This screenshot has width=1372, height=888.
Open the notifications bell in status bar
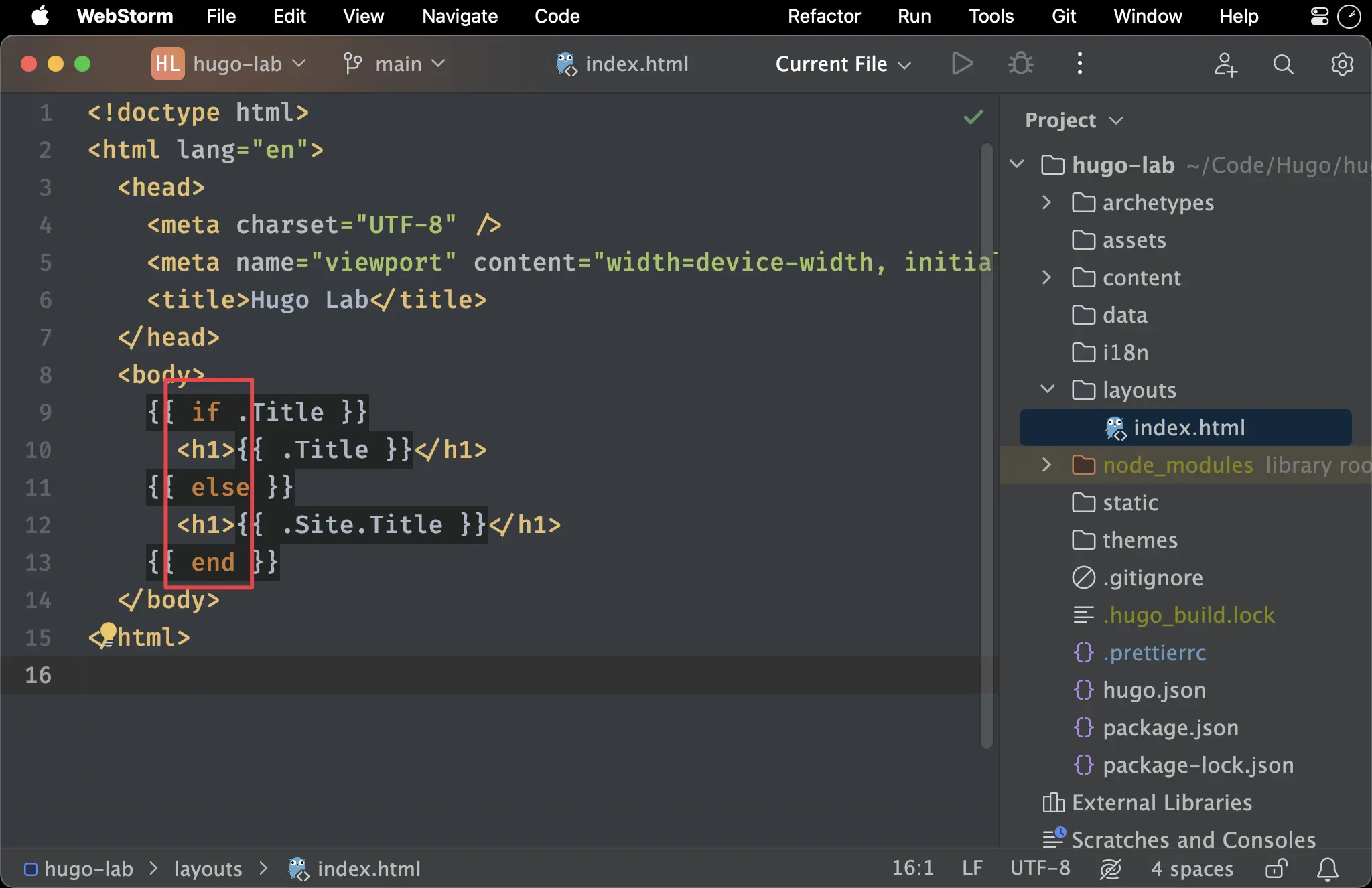point(1327,869)
